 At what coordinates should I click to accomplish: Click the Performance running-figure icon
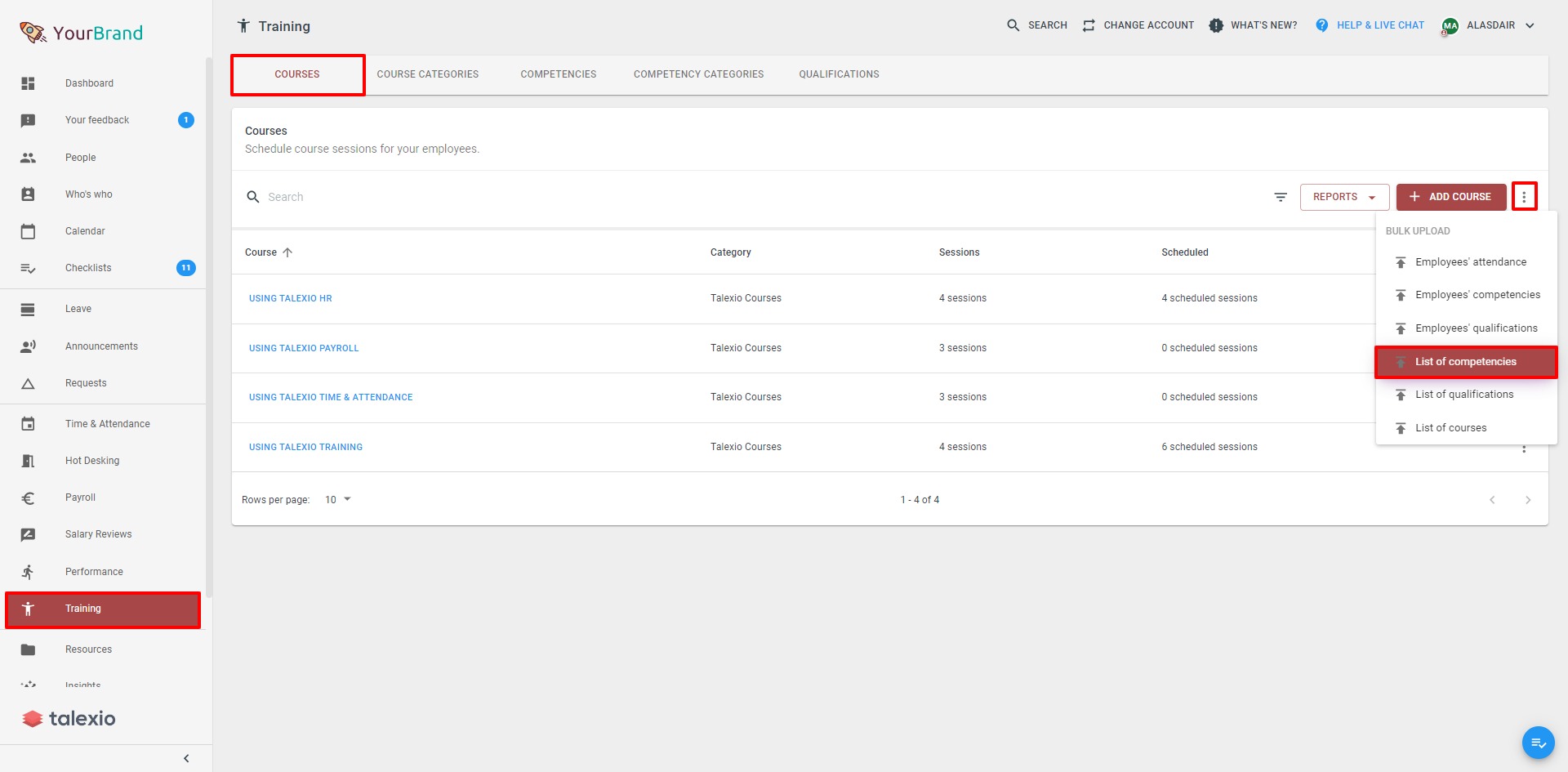point(28,572)
